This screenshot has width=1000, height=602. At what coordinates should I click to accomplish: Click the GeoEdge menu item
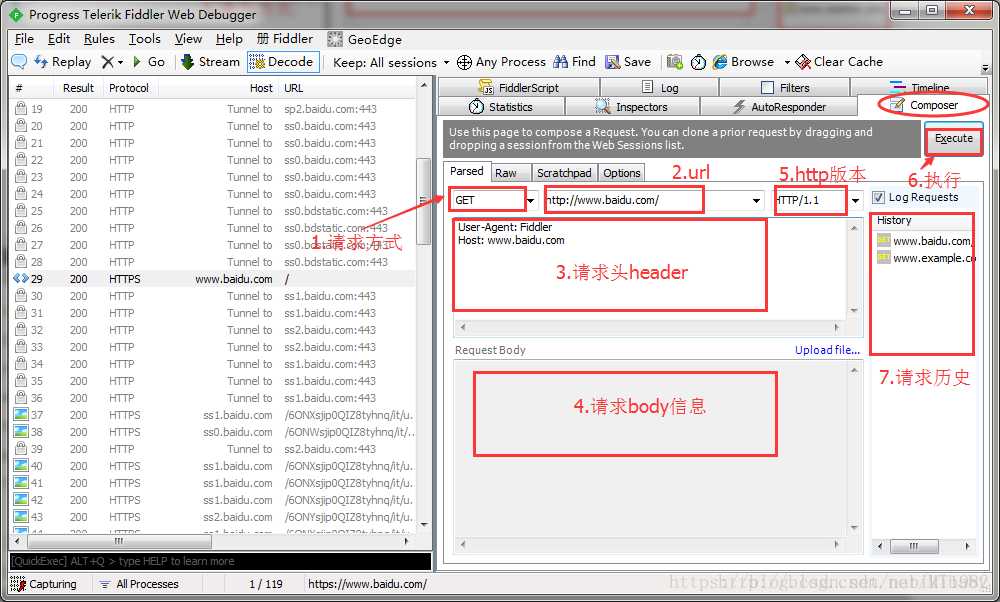point(365,40)
